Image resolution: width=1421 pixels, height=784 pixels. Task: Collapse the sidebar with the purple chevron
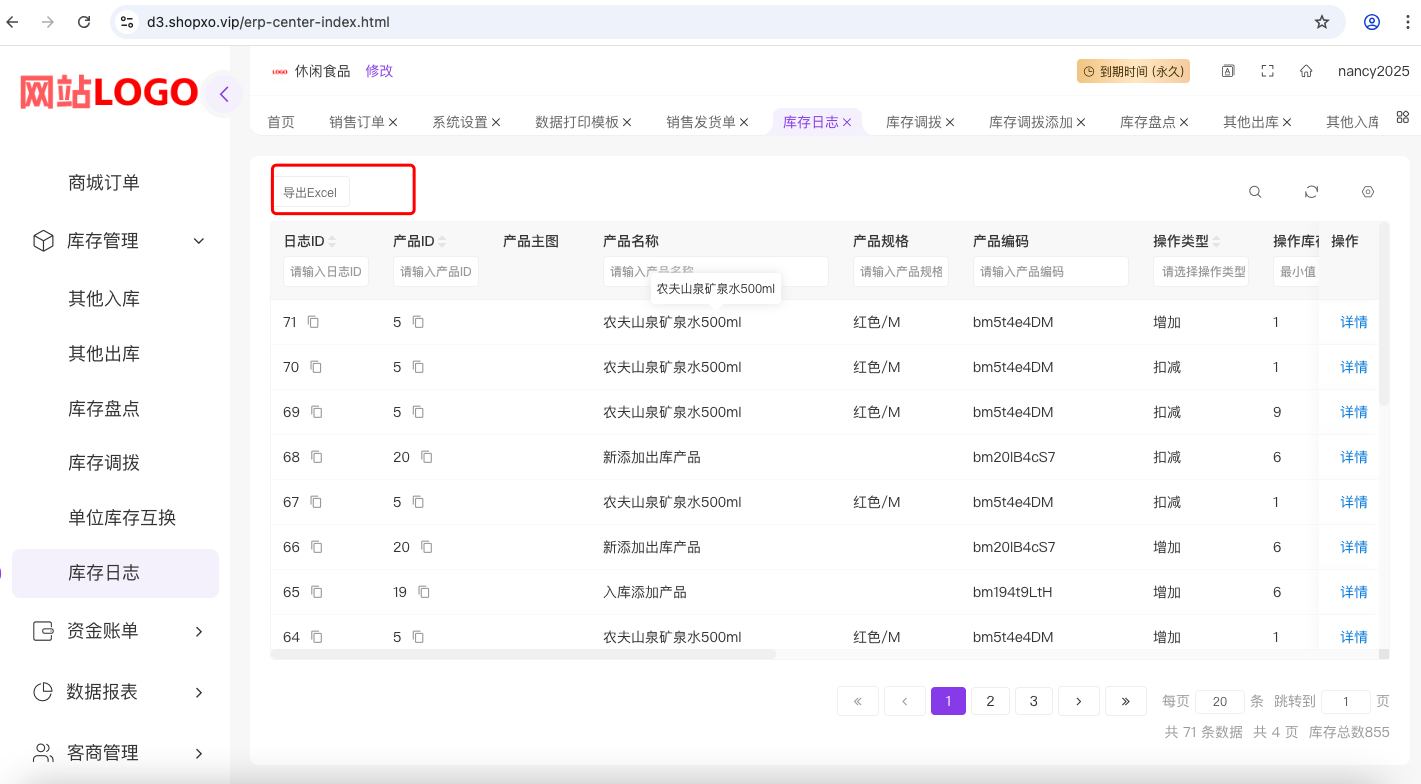click(224, 95)
